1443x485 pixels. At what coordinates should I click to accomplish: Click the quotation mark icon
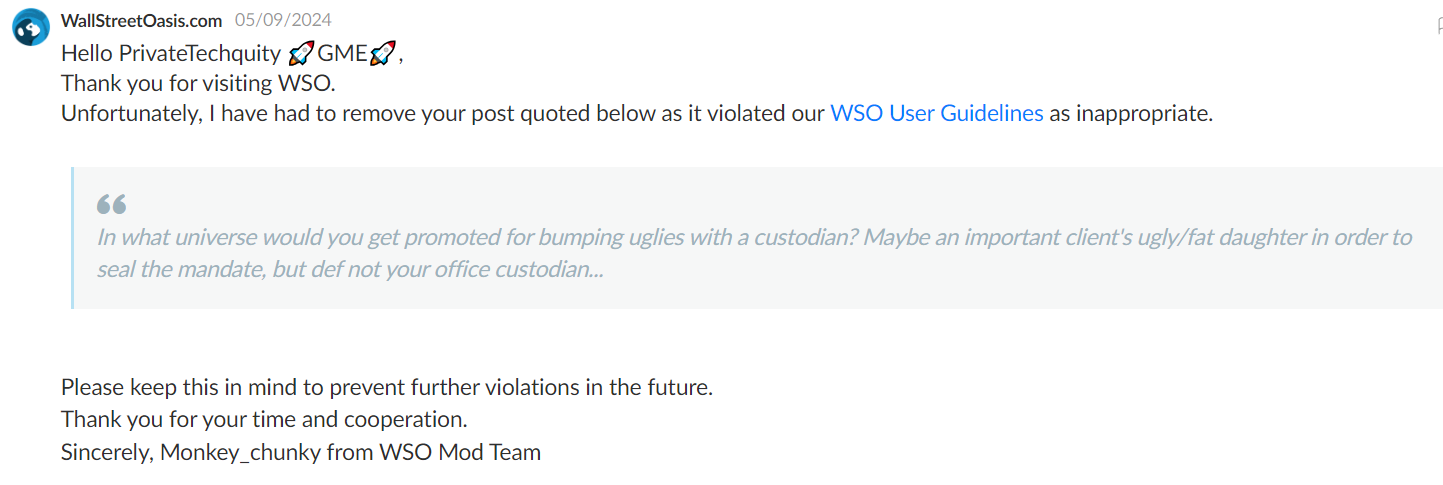coord(111,204)
